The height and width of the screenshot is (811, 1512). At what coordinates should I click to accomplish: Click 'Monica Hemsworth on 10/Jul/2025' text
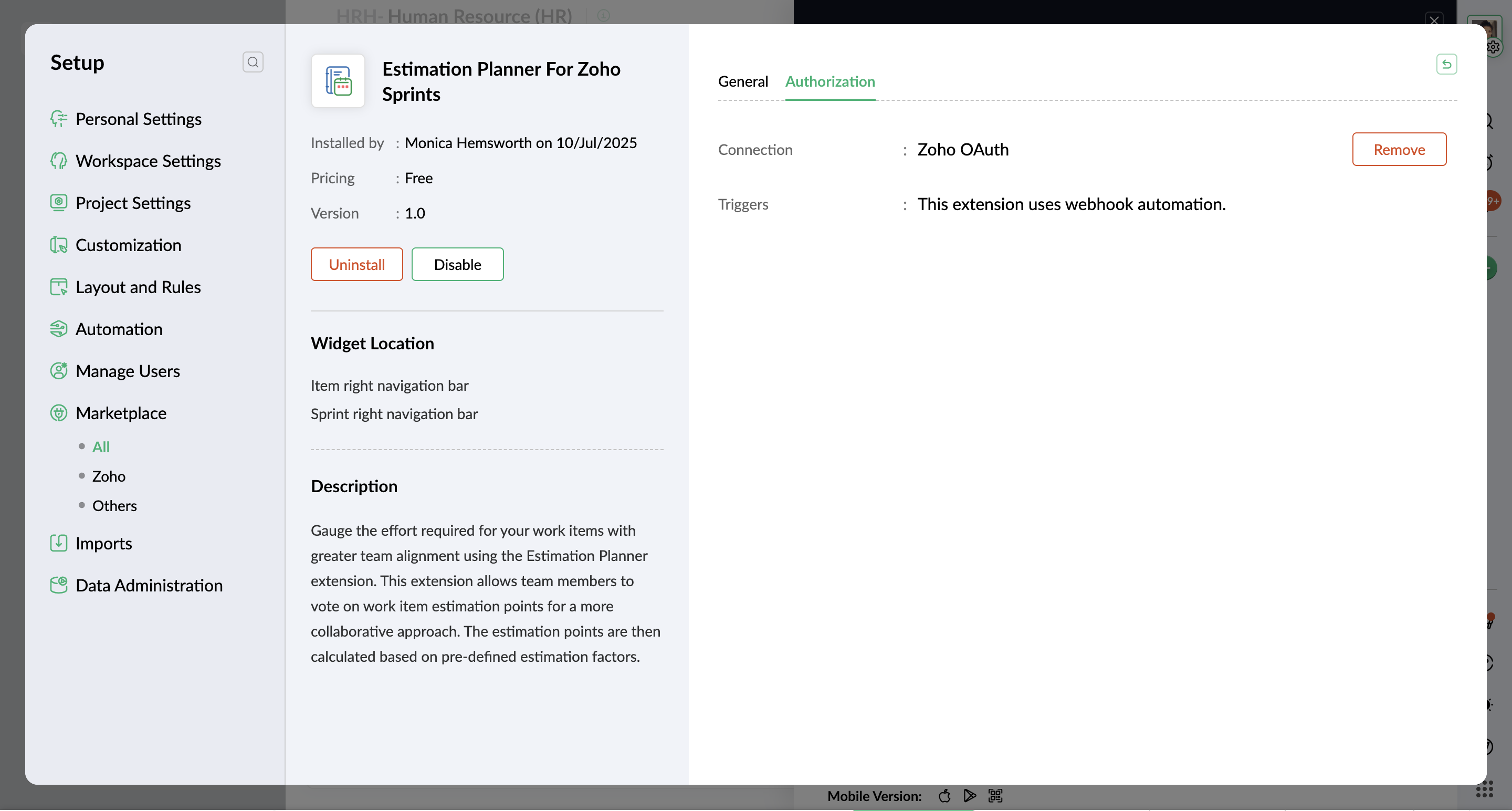(x=521, y=143)
